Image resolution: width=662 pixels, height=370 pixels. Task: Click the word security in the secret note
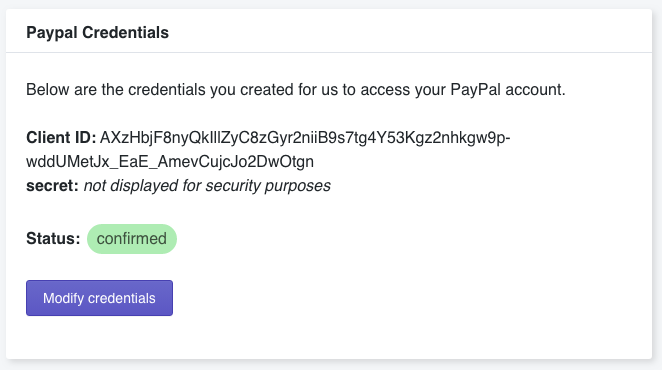coord(233,185)
